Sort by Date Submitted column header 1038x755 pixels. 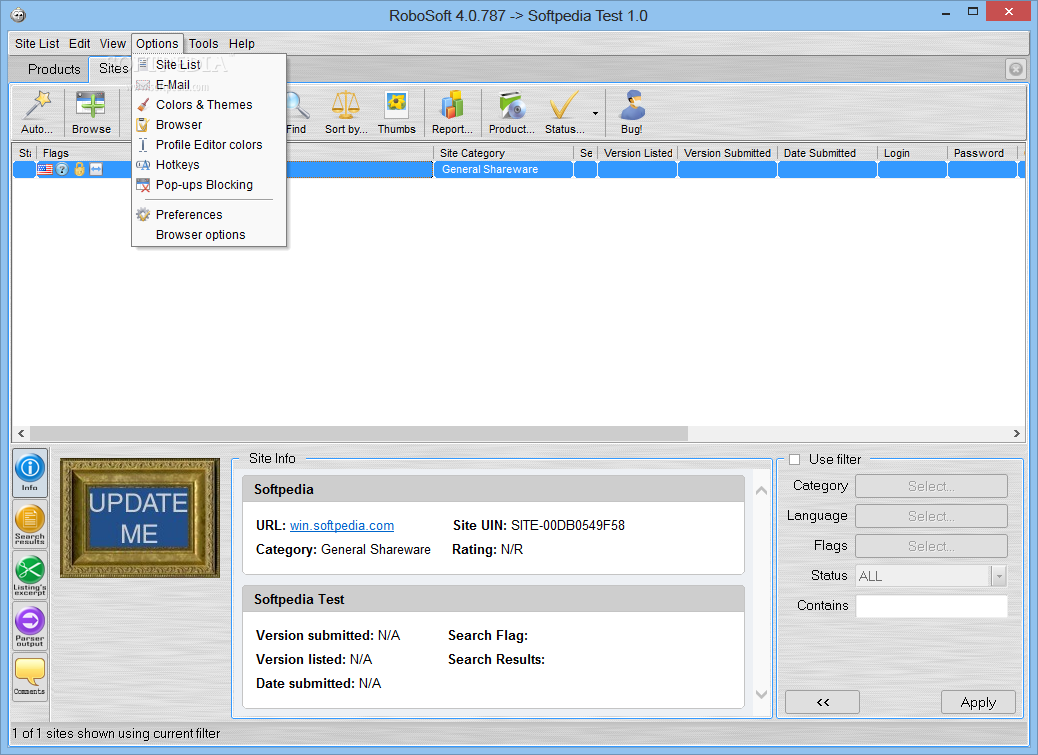tap(827, 153)
